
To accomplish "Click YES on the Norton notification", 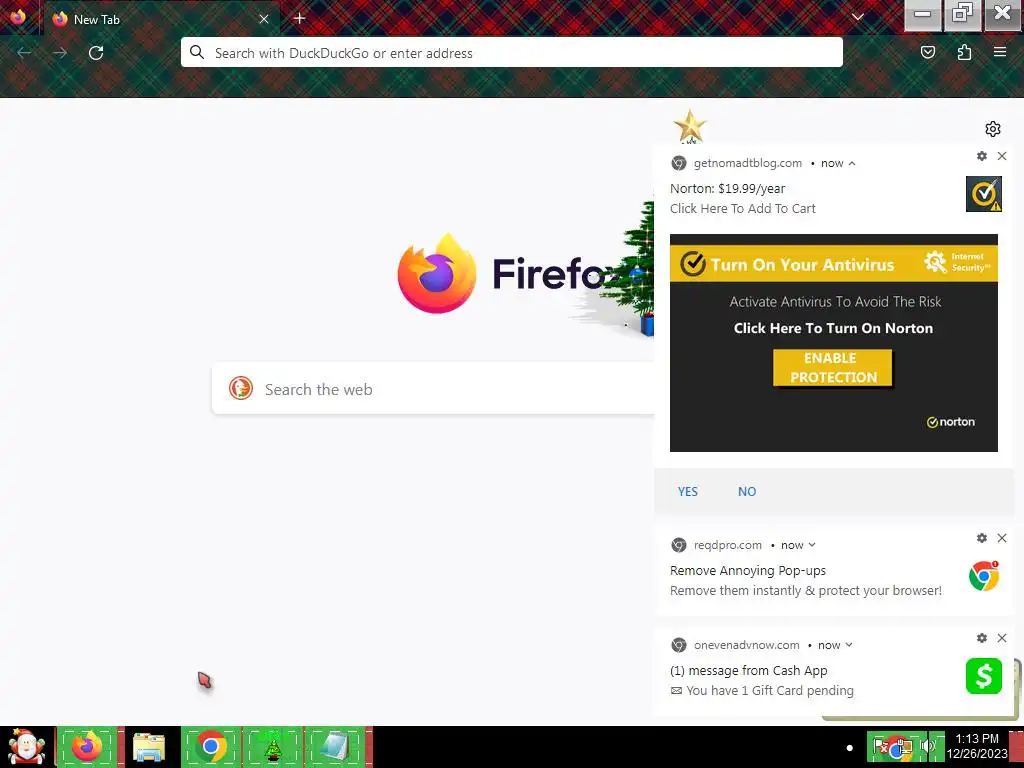I will [x=688, y=491].
